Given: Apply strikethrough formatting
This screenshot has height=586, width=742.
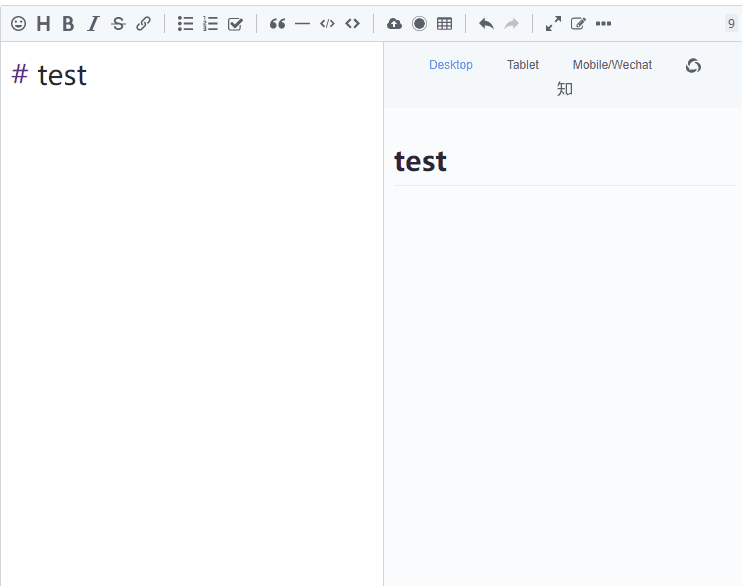Looking at the screenshot, I should point(118,24).
